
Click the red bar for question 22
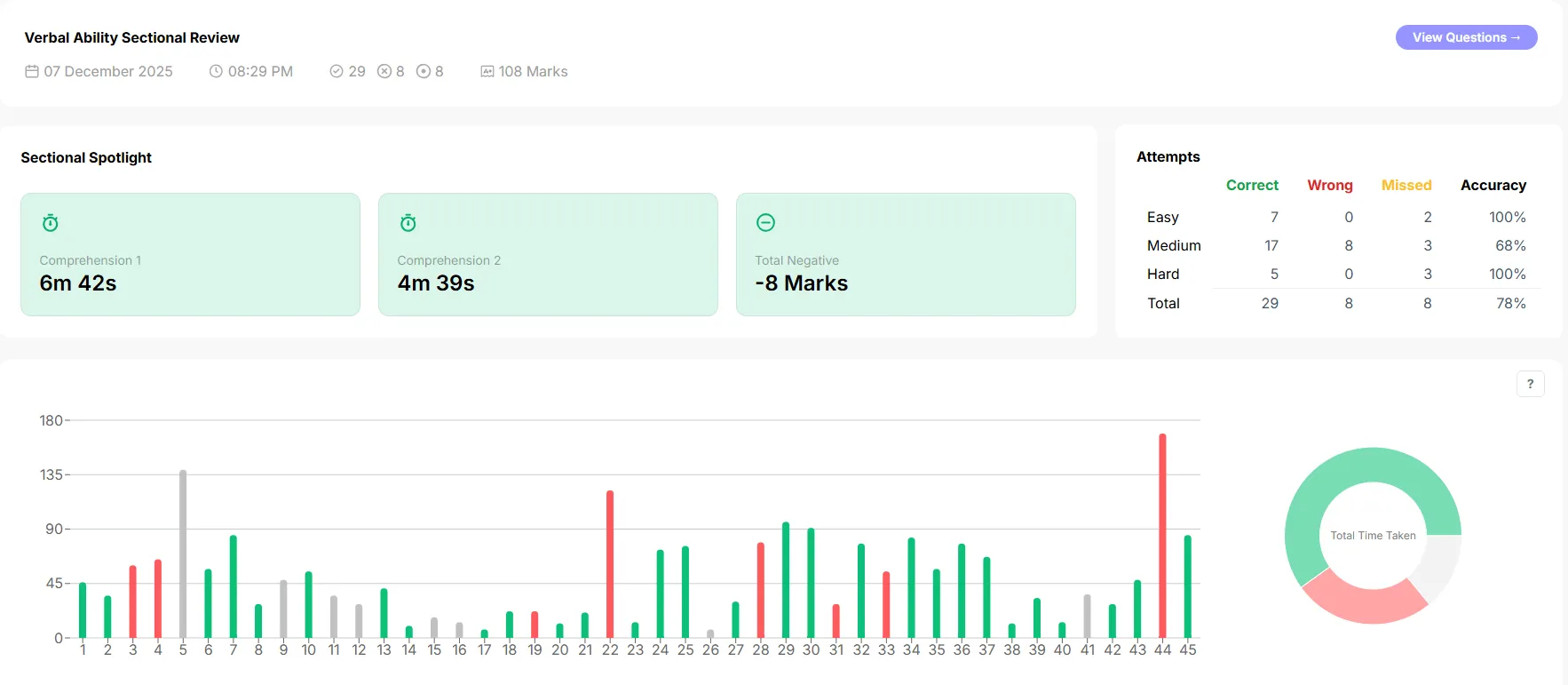click(610, 564)
